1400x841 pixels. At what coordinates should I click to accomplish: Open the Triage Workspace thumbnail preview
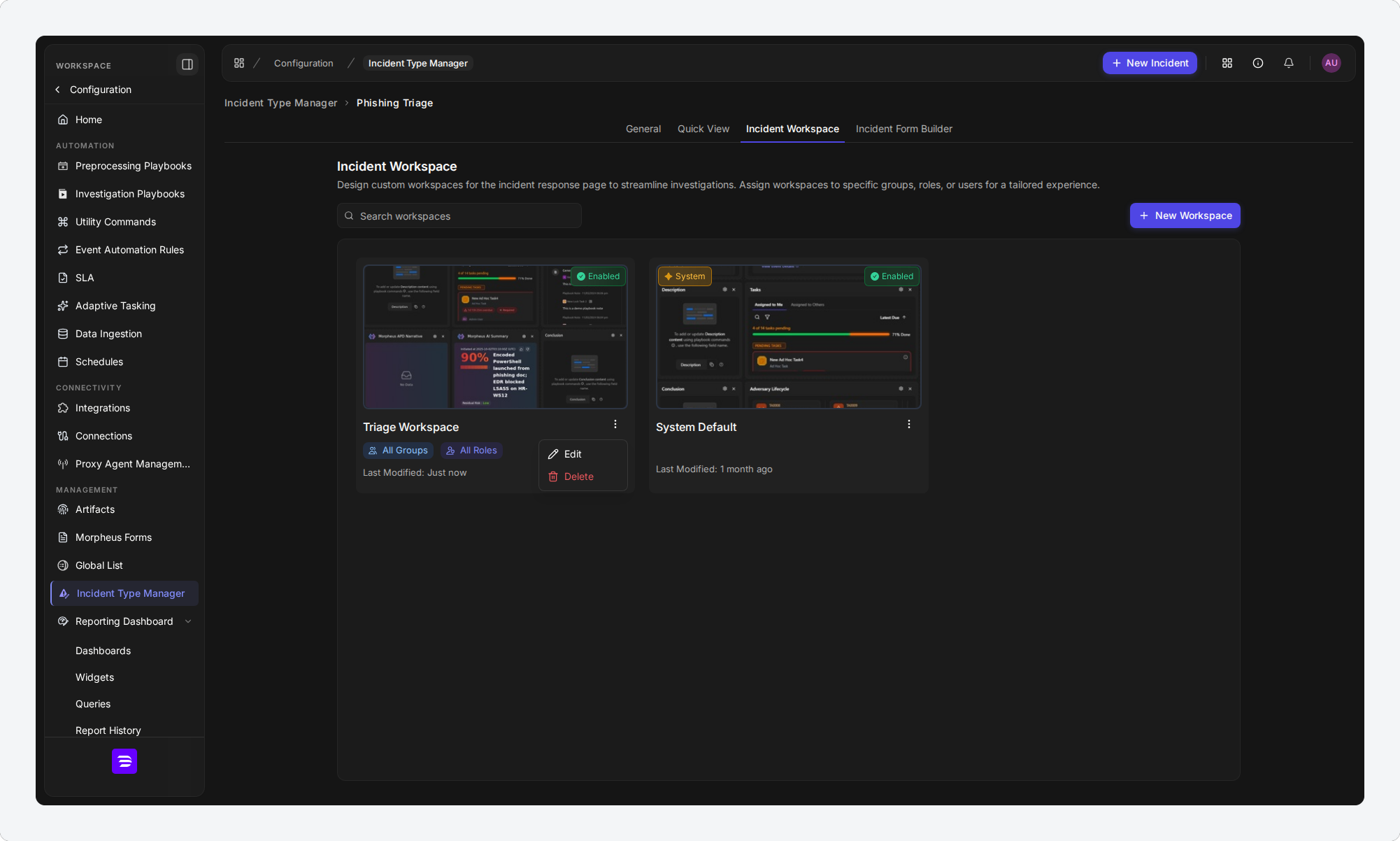pyautogui.click(x=495, y=337)
